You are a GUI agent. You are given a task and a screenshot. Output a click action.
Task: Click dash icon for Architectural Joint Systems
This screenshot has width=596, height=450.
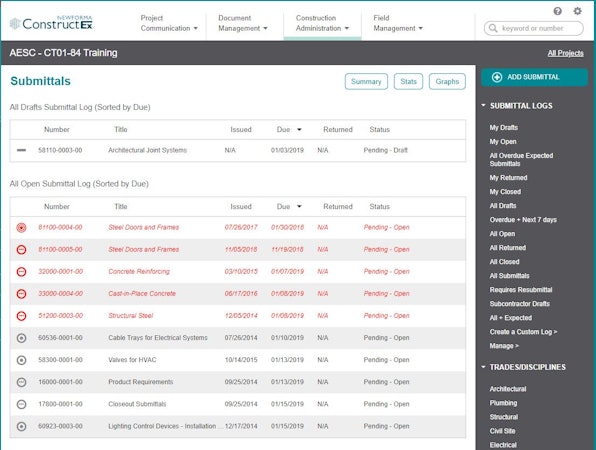pyautogui.click(x=22, y=150)
